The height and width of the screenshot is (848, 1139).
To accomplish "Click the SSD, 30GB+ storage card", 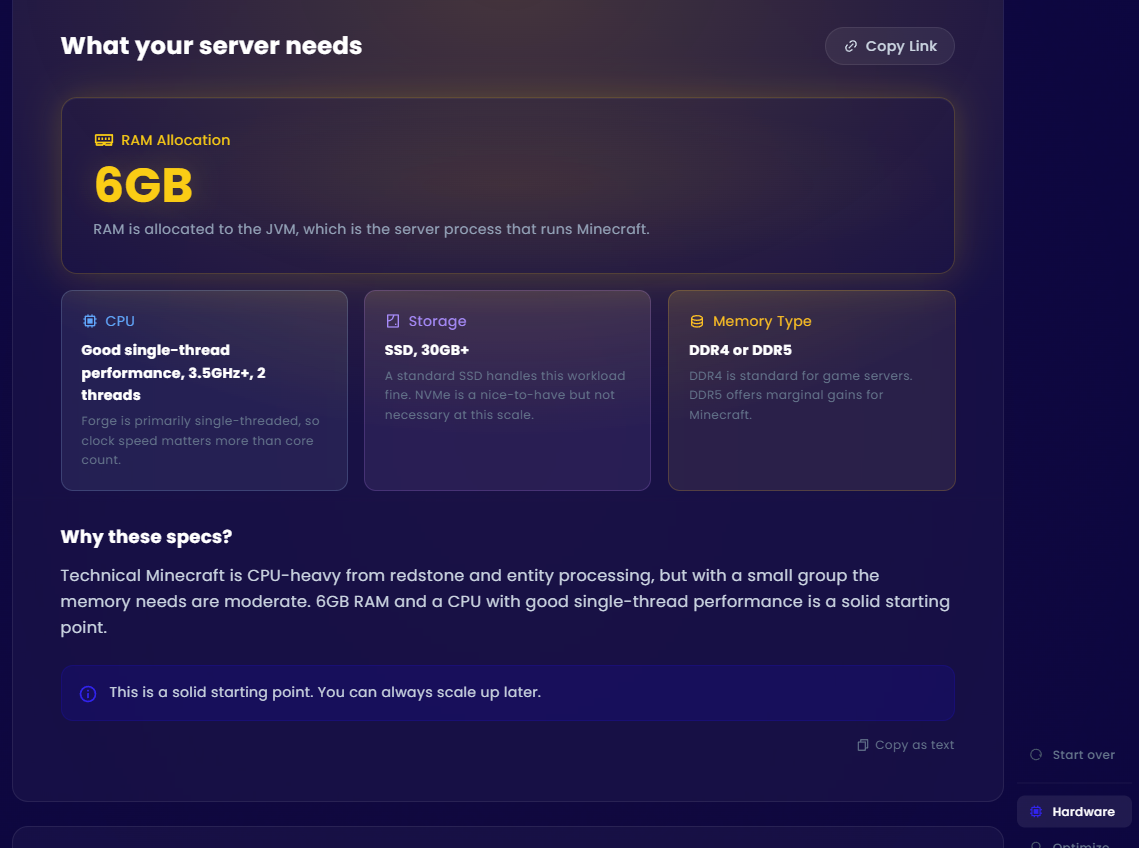I will click(x=507, y=390).
